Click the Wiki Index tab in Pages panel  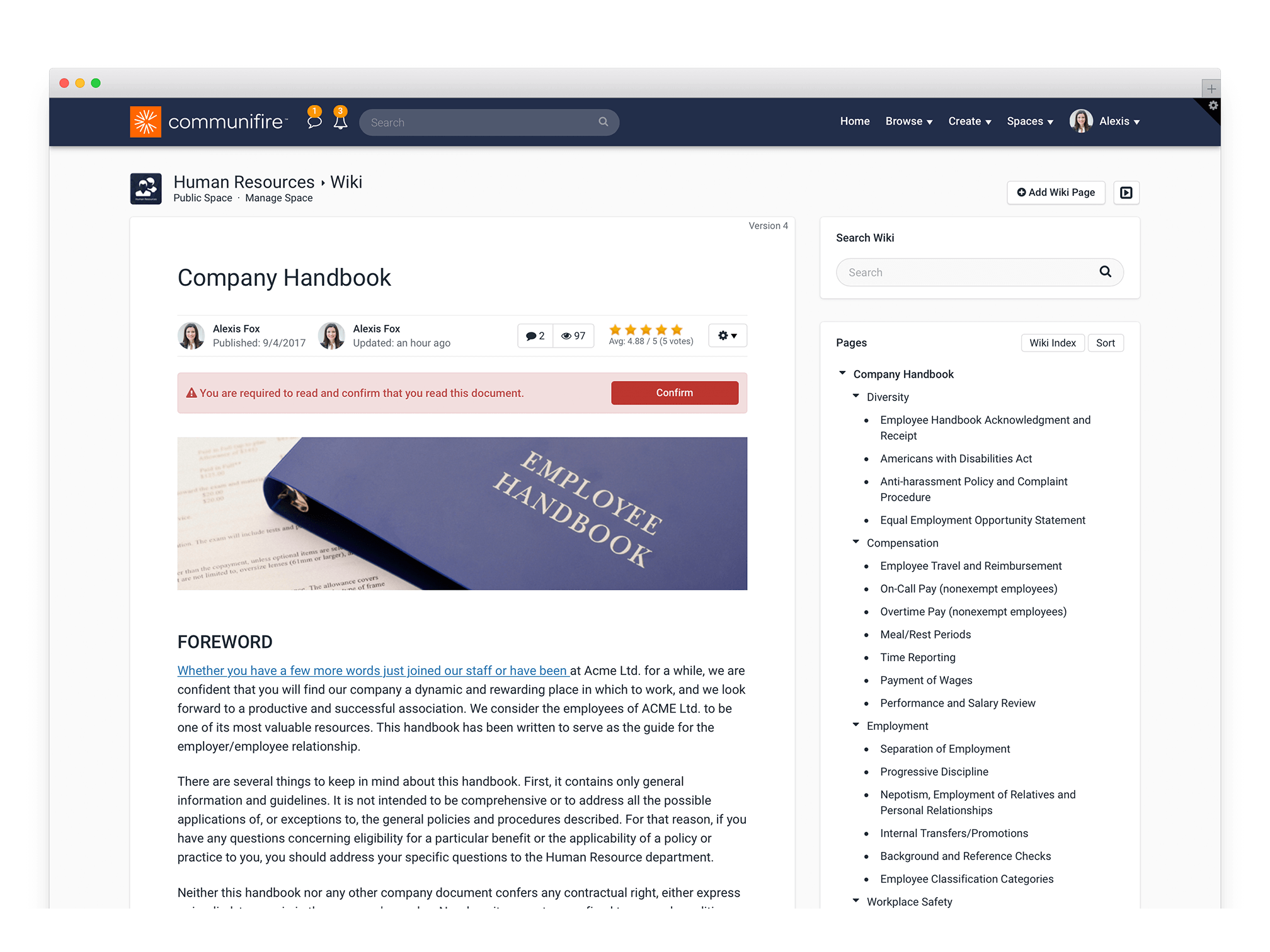(1052, 342)
